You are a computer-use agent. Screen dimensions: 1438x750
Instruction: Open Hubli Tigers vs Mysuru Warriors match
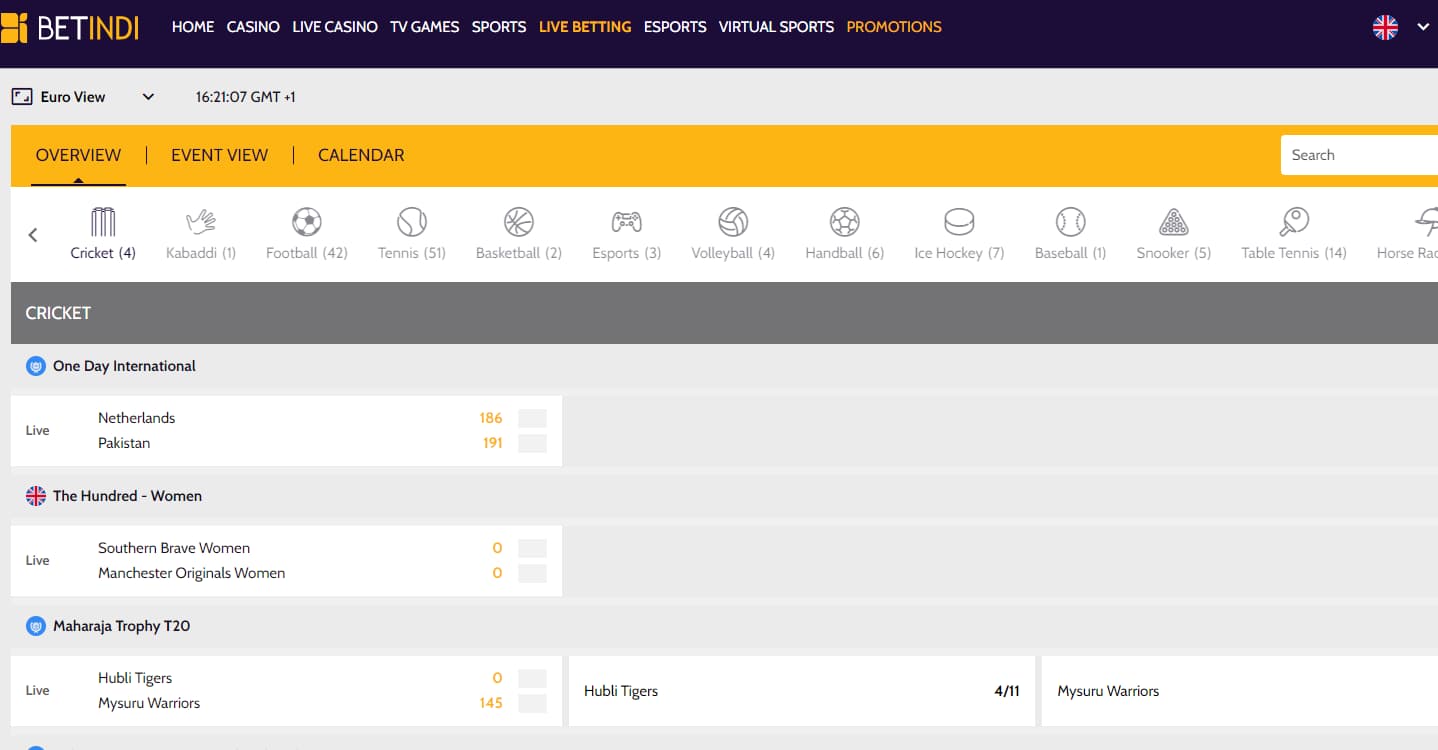[286, 691]
